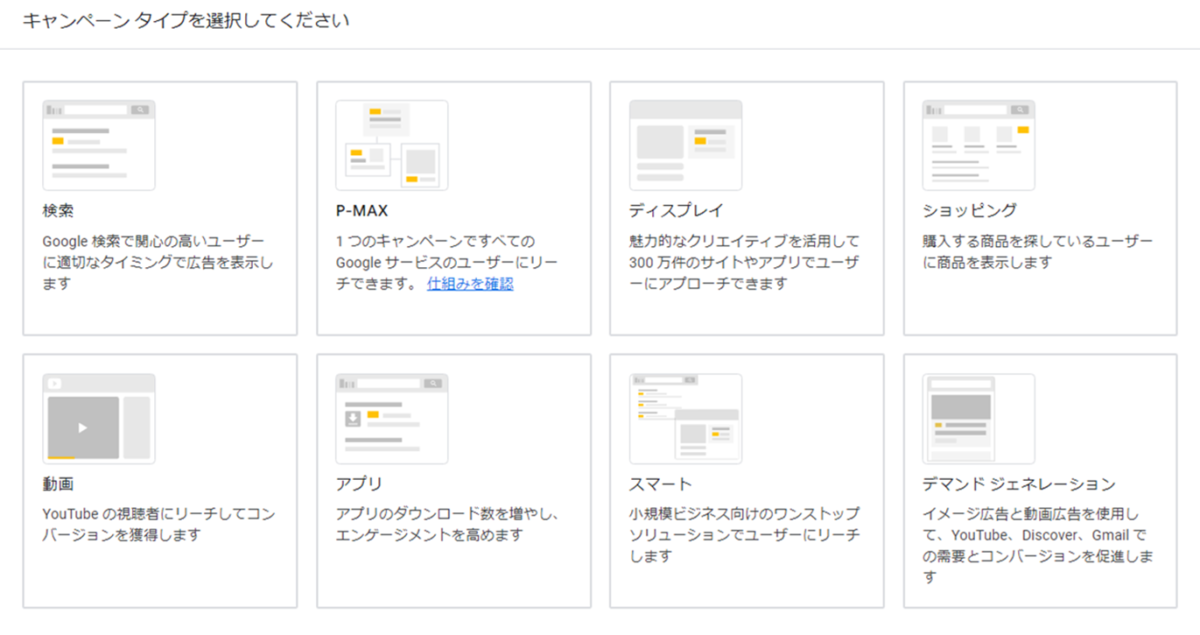This screenshot has height=635, width=1200.
Task: Click the ディスプレイ card title
Action: 676,211
